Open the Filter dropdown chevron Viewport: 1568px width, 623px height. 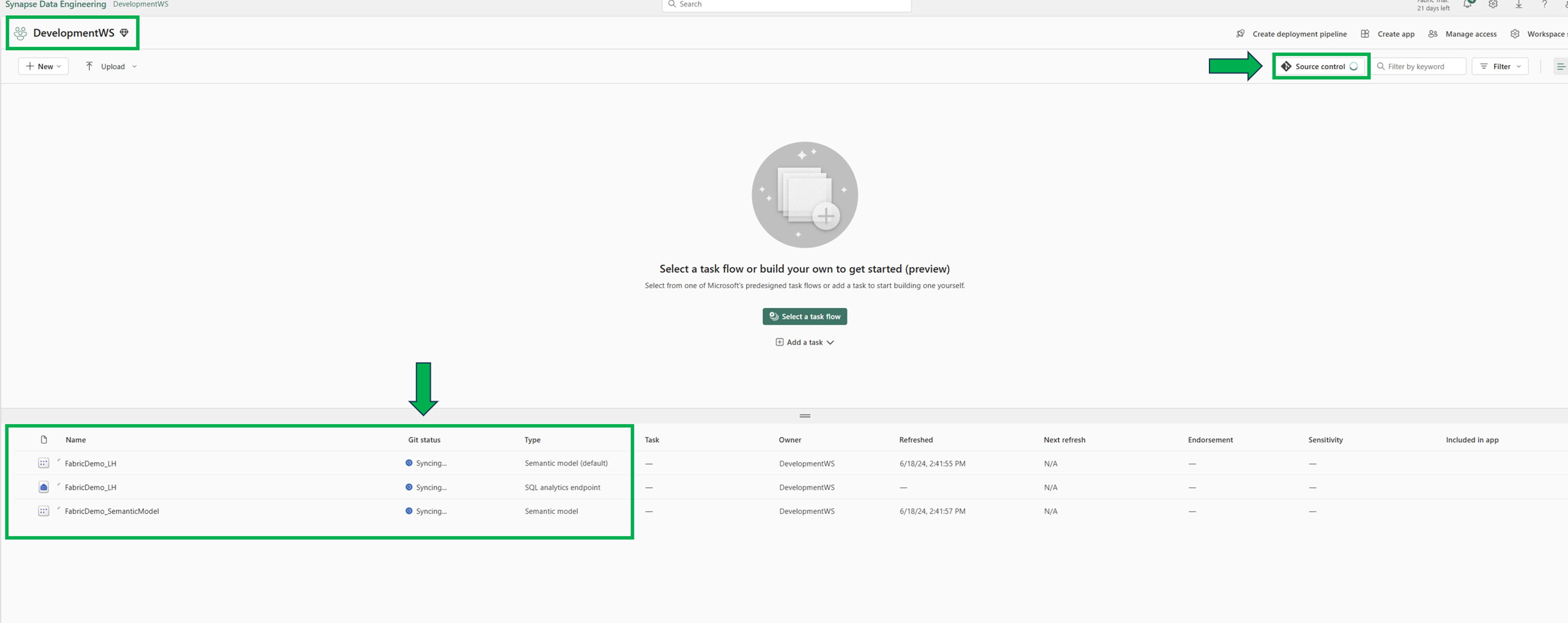coord(1520,67)
